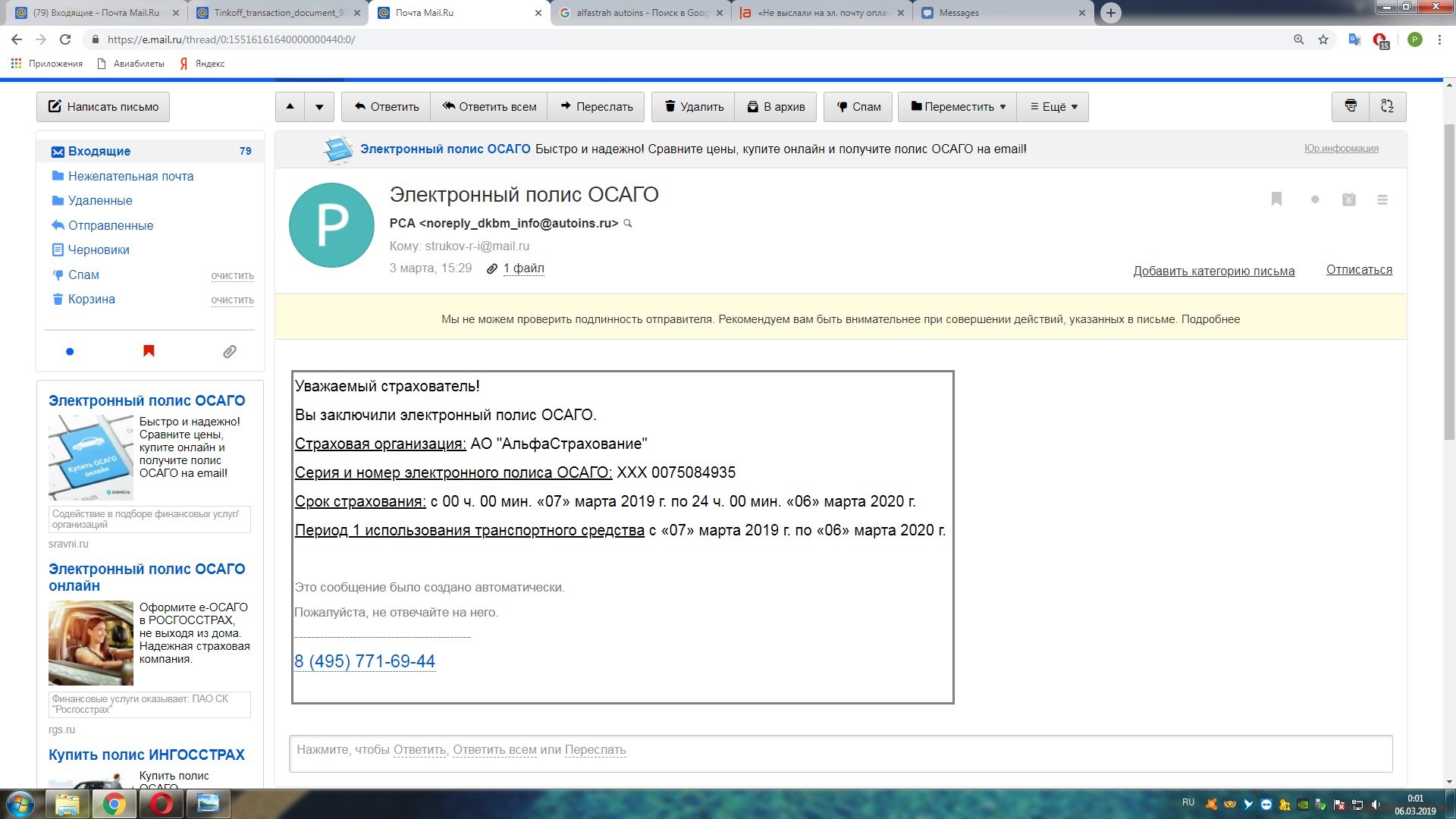This screenshot has height=819, width=1456.
Task: Mark message as Спам in toolbar
Action: (858, 107)
